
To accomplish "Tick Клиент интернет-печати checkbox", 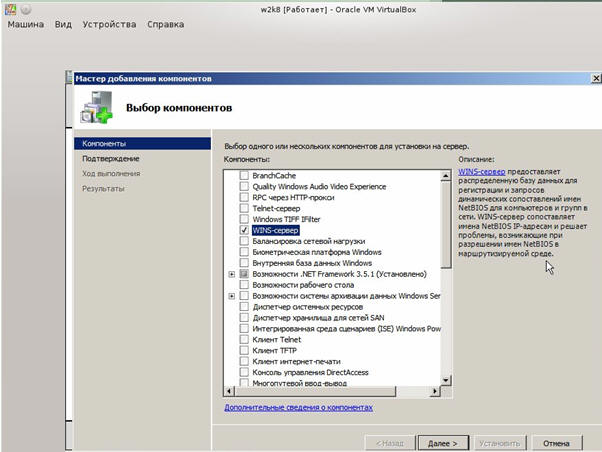I will pos(244,361).
